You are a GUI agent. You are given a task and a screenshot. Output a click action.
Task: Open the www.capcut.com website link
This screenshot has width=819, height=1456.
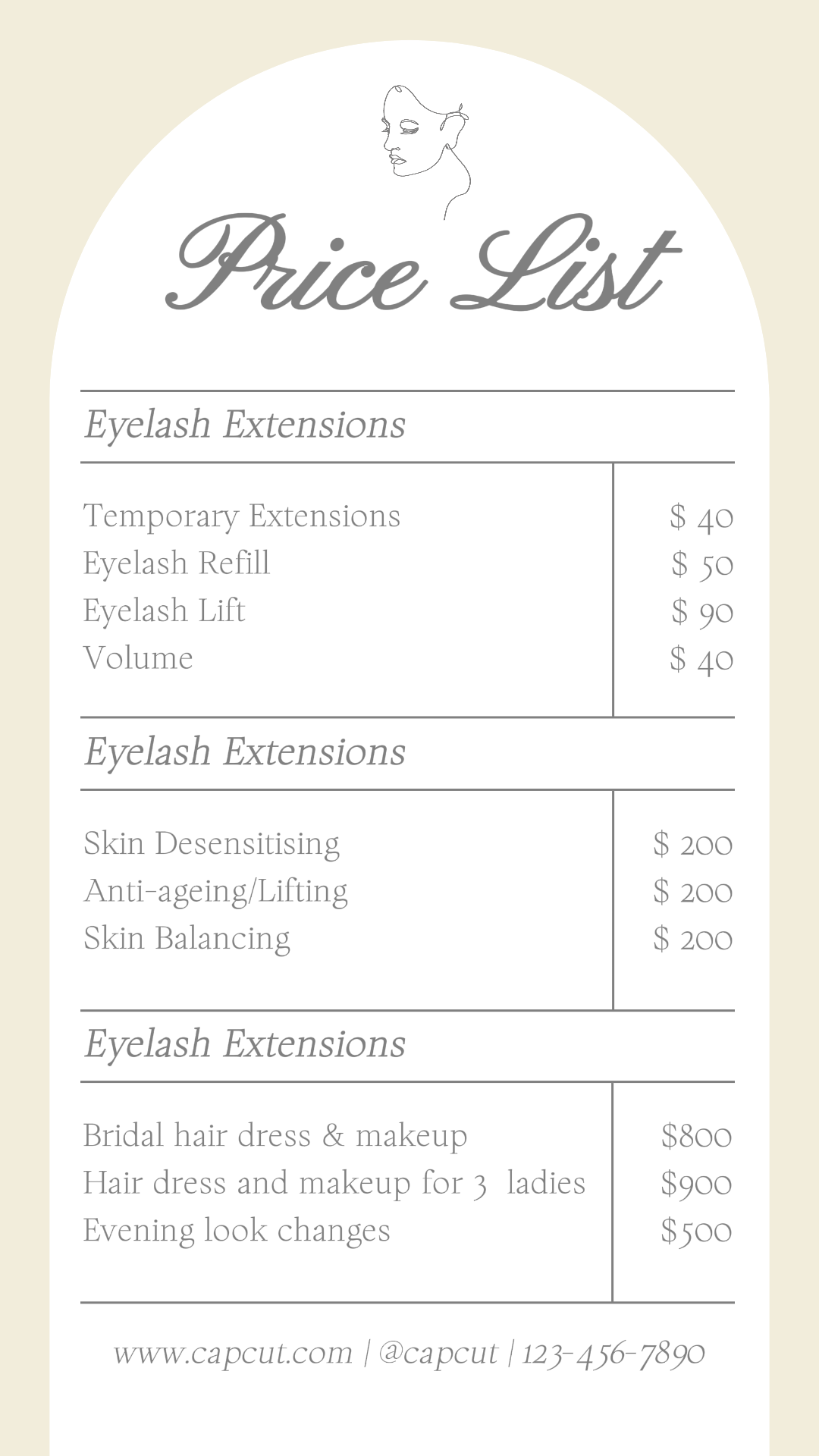point(233,1354)
